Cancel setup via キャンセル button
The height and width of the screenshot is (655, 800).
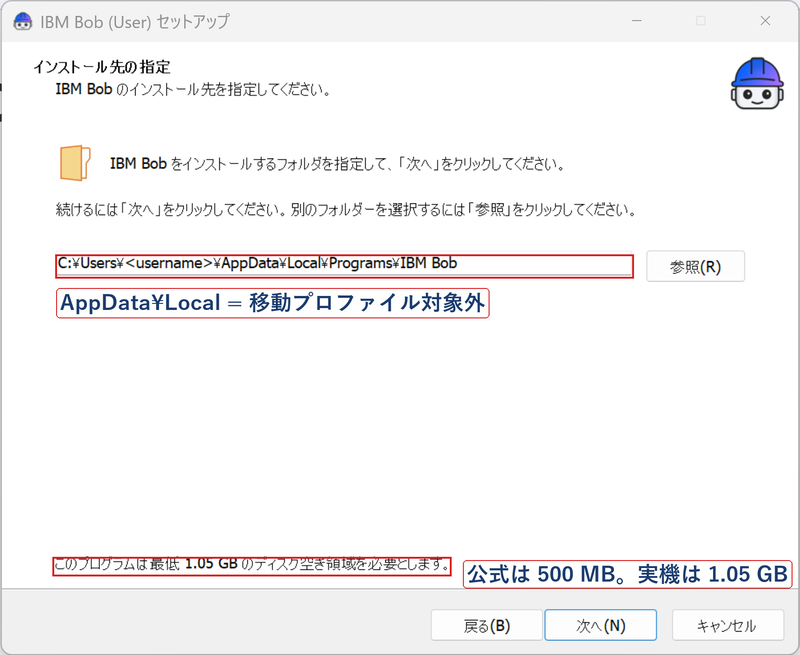(x=728, y=625)
